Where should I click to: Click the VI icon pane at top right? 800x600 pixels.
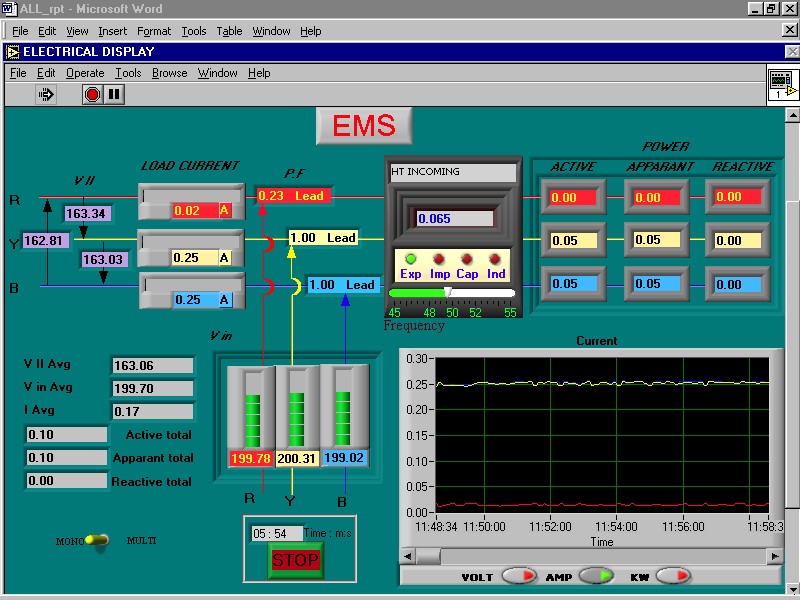tap(782, 84)
